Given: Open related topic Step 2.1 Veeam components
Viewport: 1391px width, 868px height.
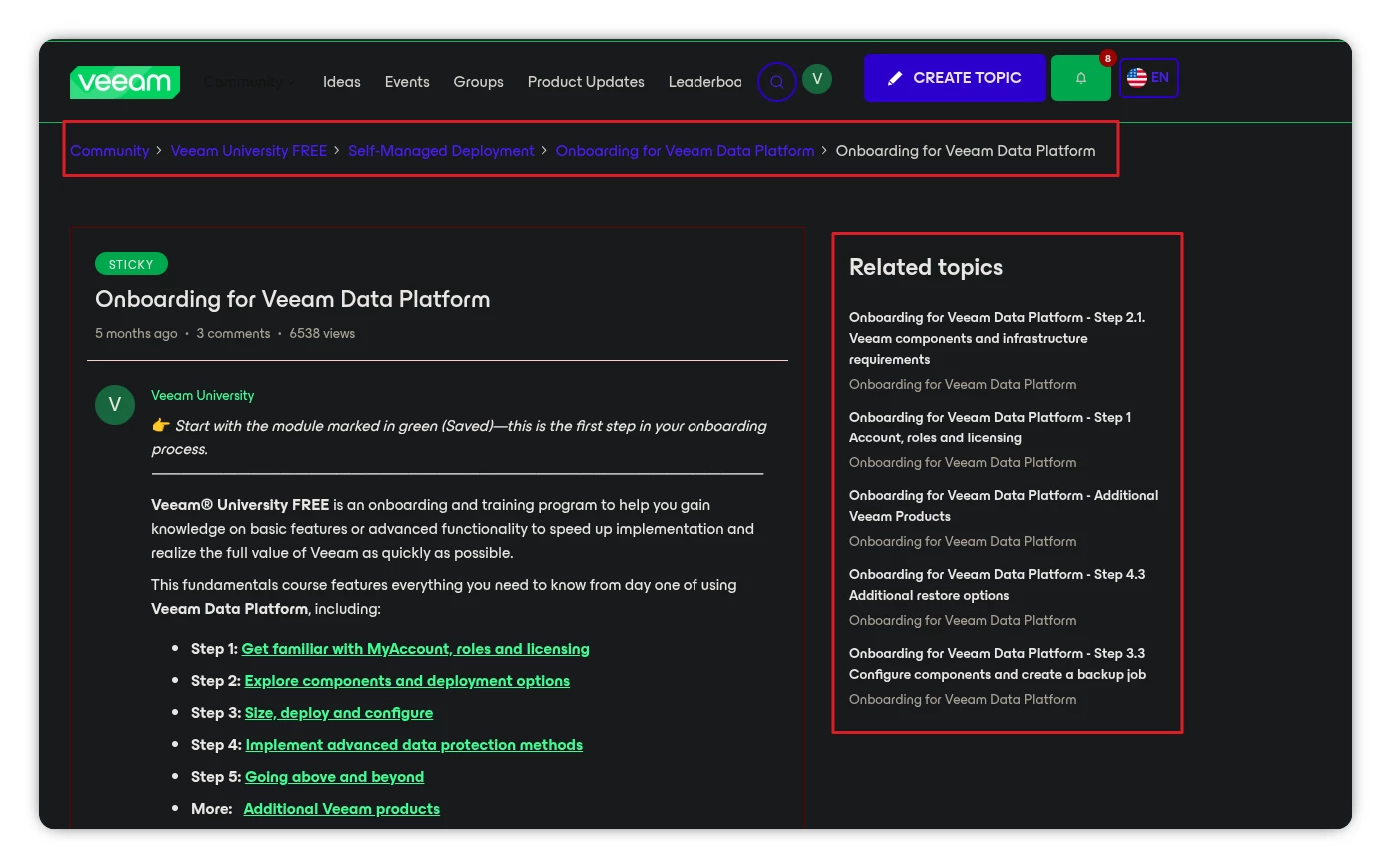Looking at the screenshot, I should click(997, 338).
